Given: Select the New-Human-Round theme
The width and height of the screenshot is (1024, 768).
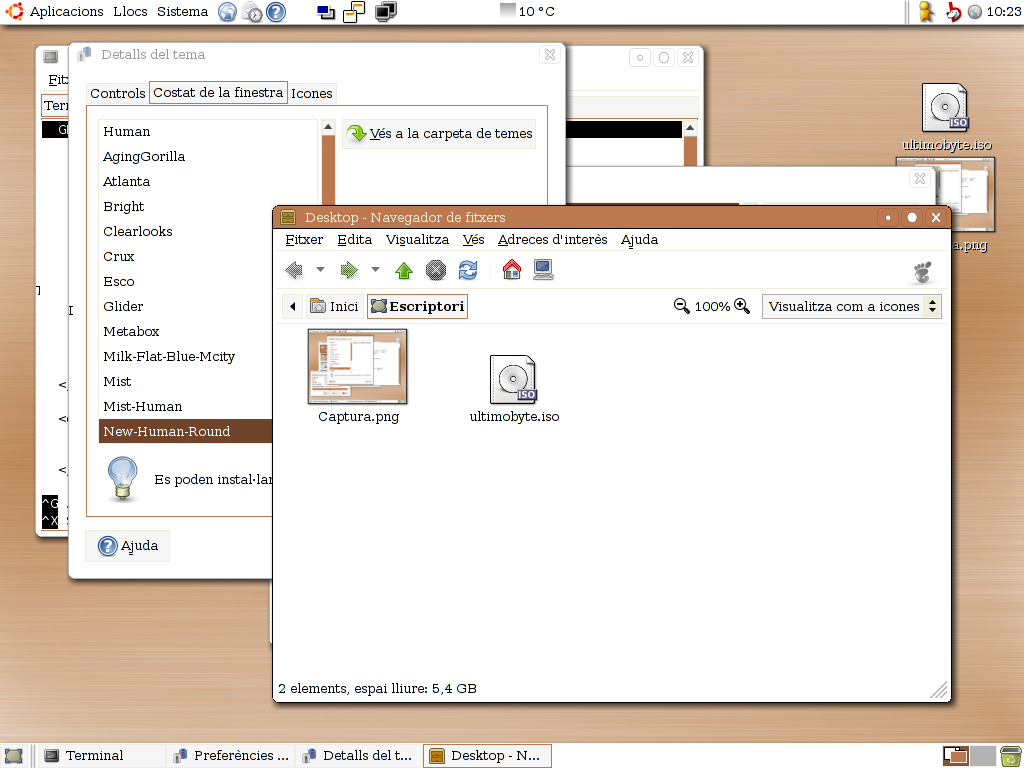Looking at the screenshot, I should click(x=185, y=431).
